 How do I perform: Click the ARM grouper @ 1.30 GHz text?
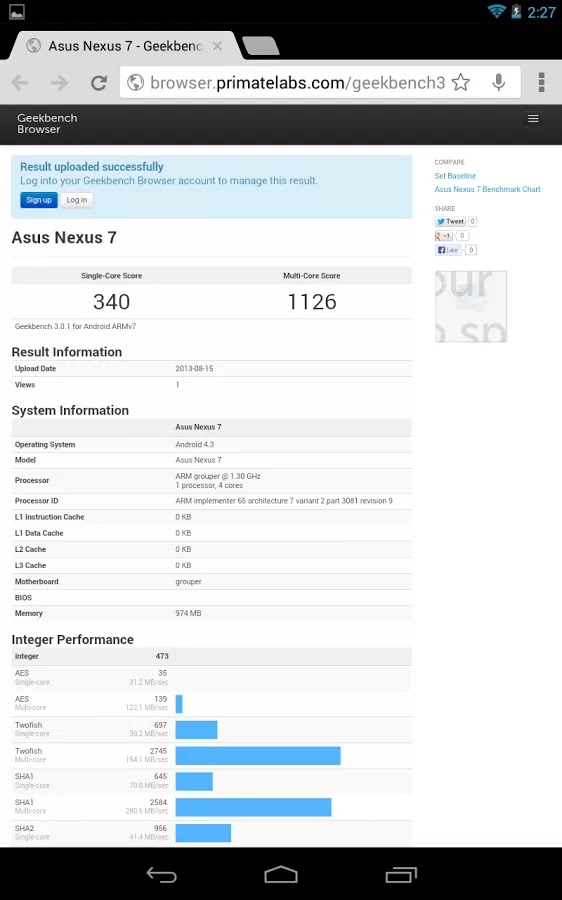tap(218, 476)
